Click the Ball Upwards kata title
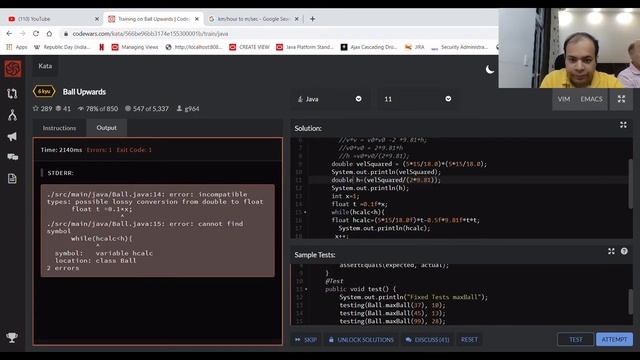640x360 pixels. click(x=84, y=92)
